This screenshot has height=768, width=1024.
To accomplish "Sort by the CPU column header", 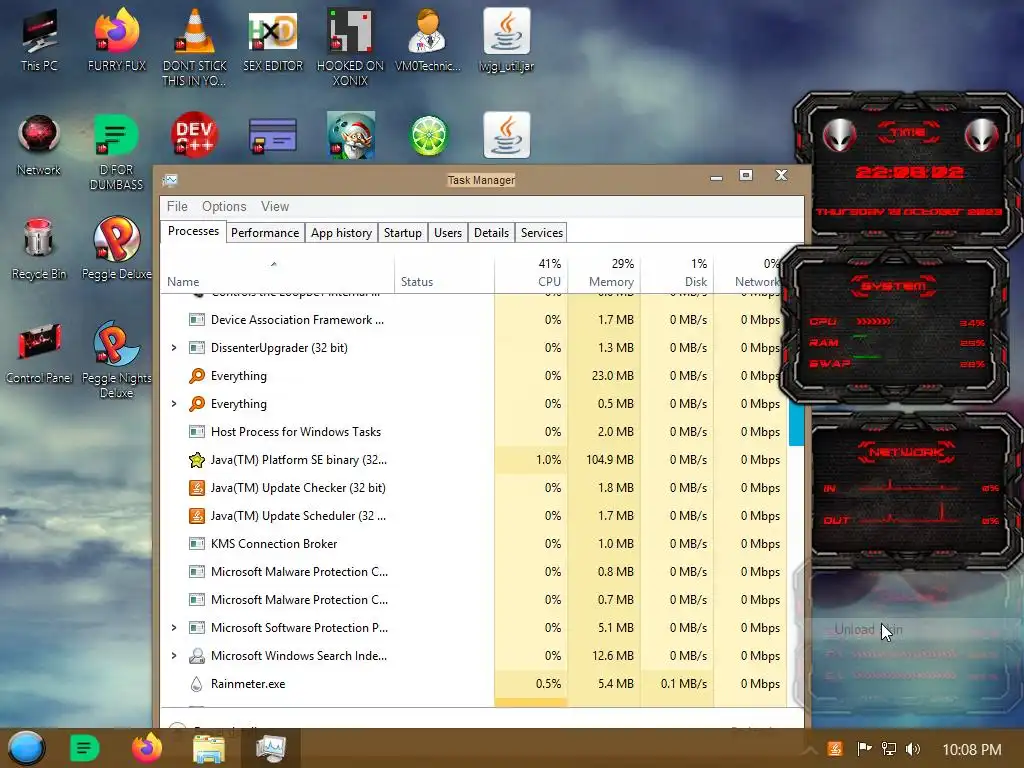I will click(x=531, y=274).
